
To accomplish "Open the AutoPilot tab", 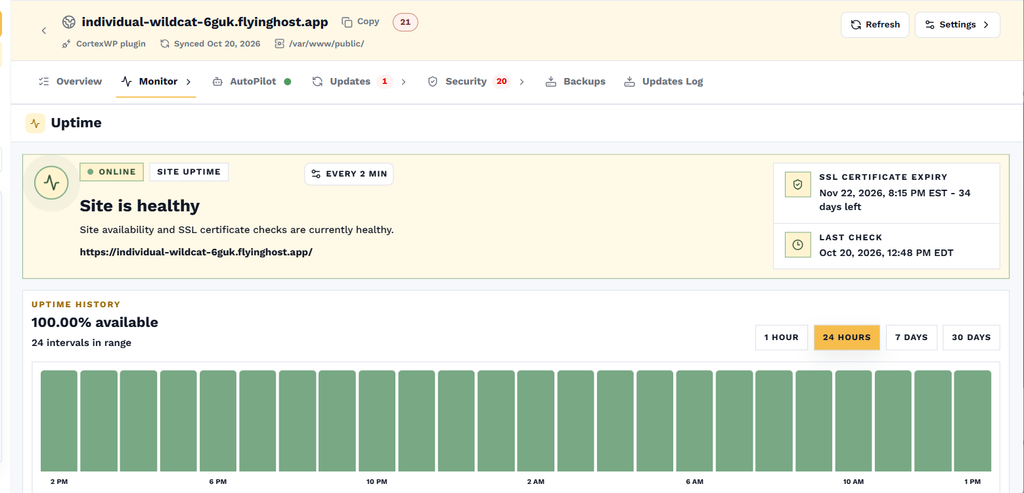I will click(x=253, y=82).
